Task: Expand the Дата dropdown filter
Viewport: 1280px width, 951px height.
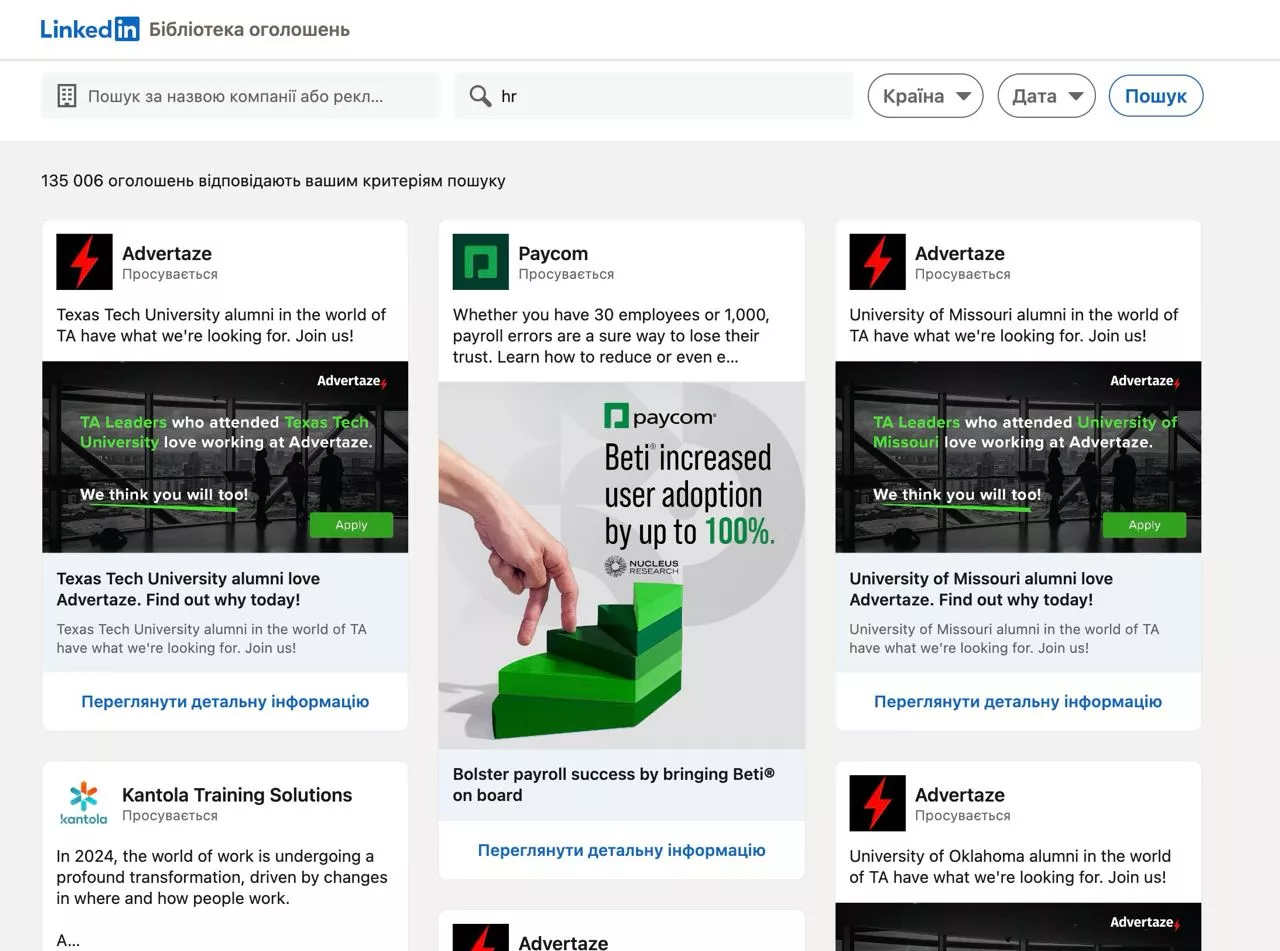Action: 1046,96
